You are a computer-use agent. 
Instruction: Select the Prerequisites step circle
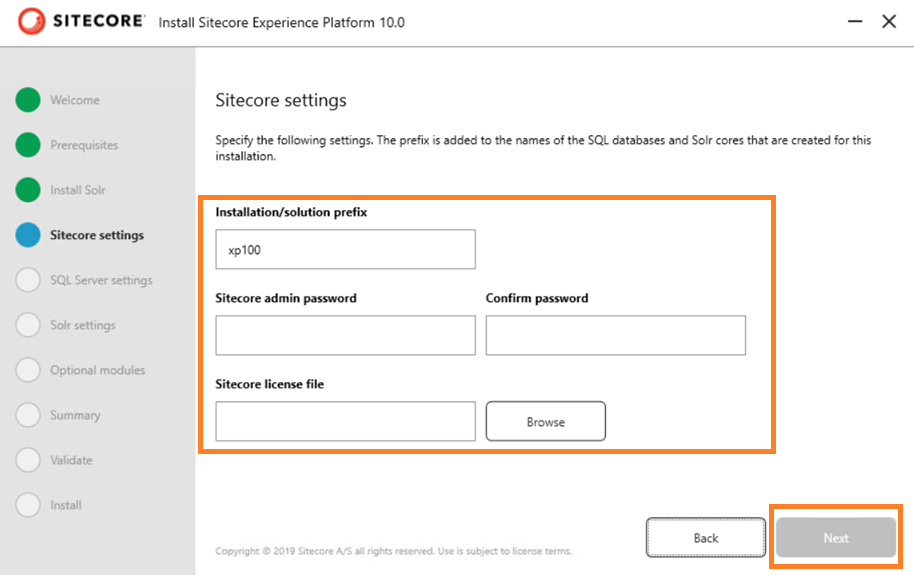tap(28, 145)
